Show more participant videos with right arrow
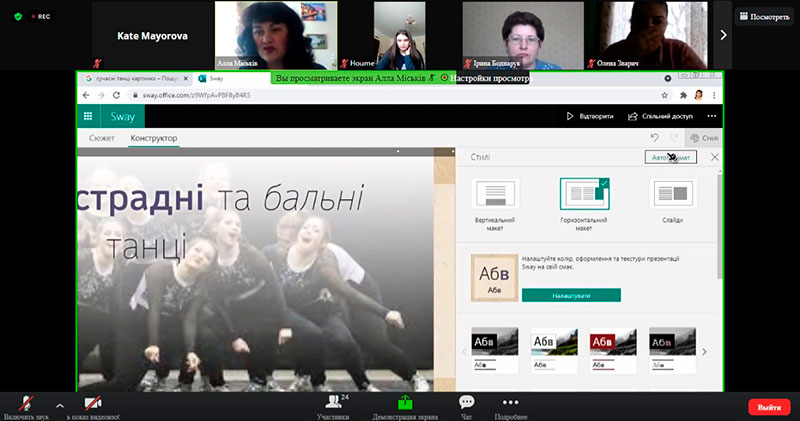Image resolution: width=800 pixels, height=421 pixels. [723, 35]
